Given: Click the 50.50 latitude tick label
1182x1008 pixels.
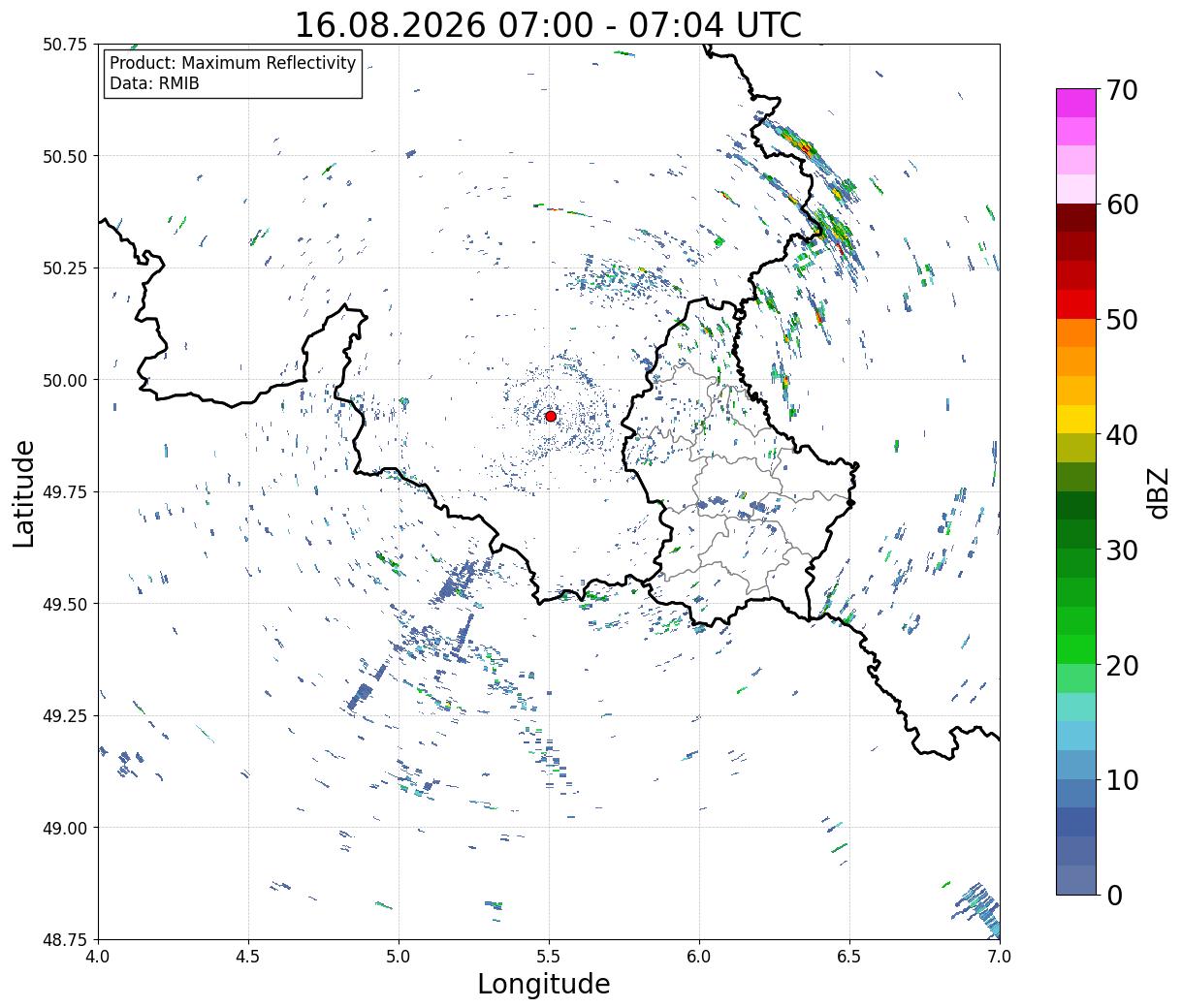Looking at the screenshot, I should click(x=65, y=156).
